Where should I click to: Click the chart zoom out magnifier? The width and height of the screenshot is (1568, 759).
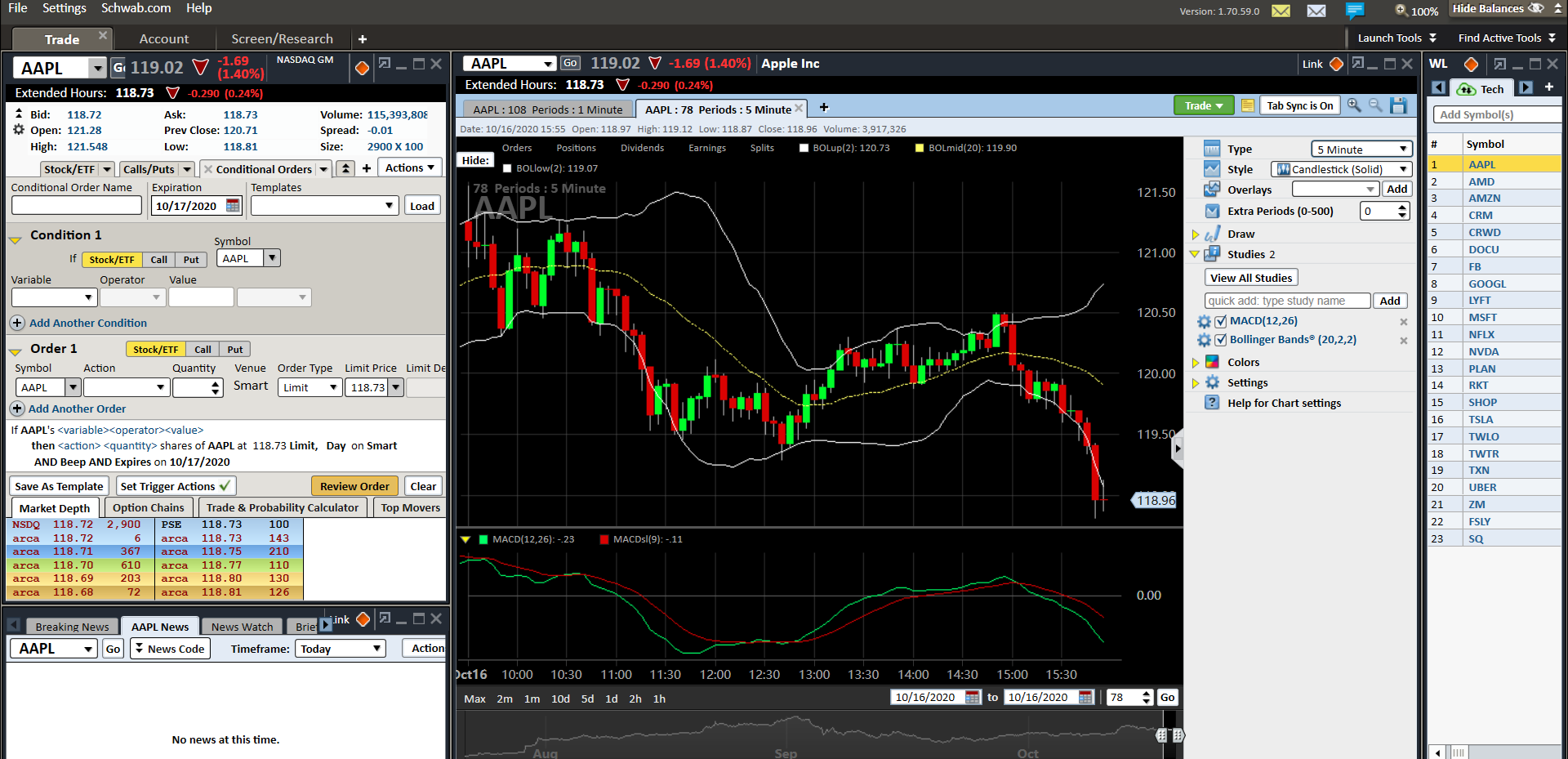[1376, 105]
